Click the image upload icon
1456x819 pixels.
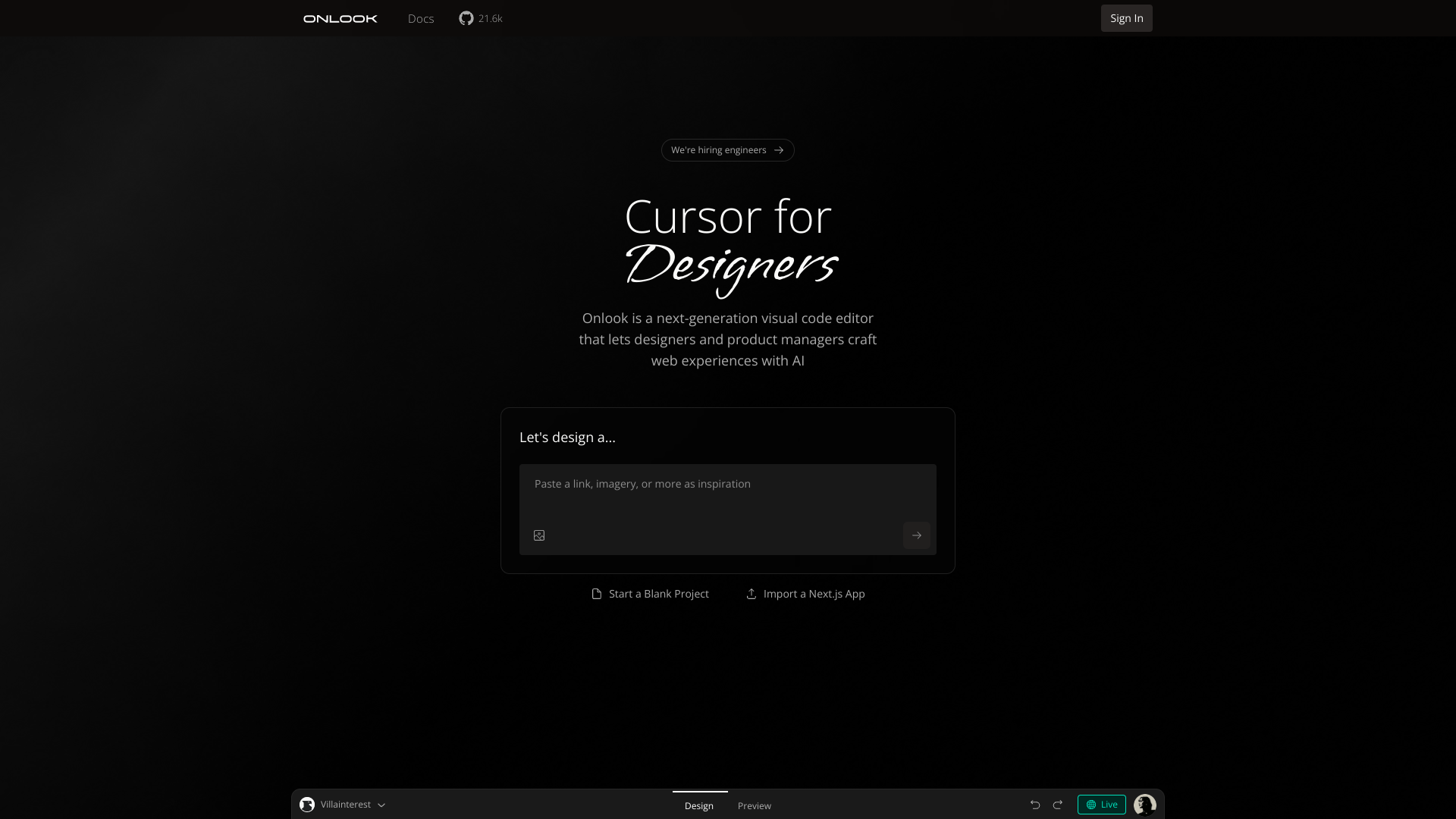(539, 535)
